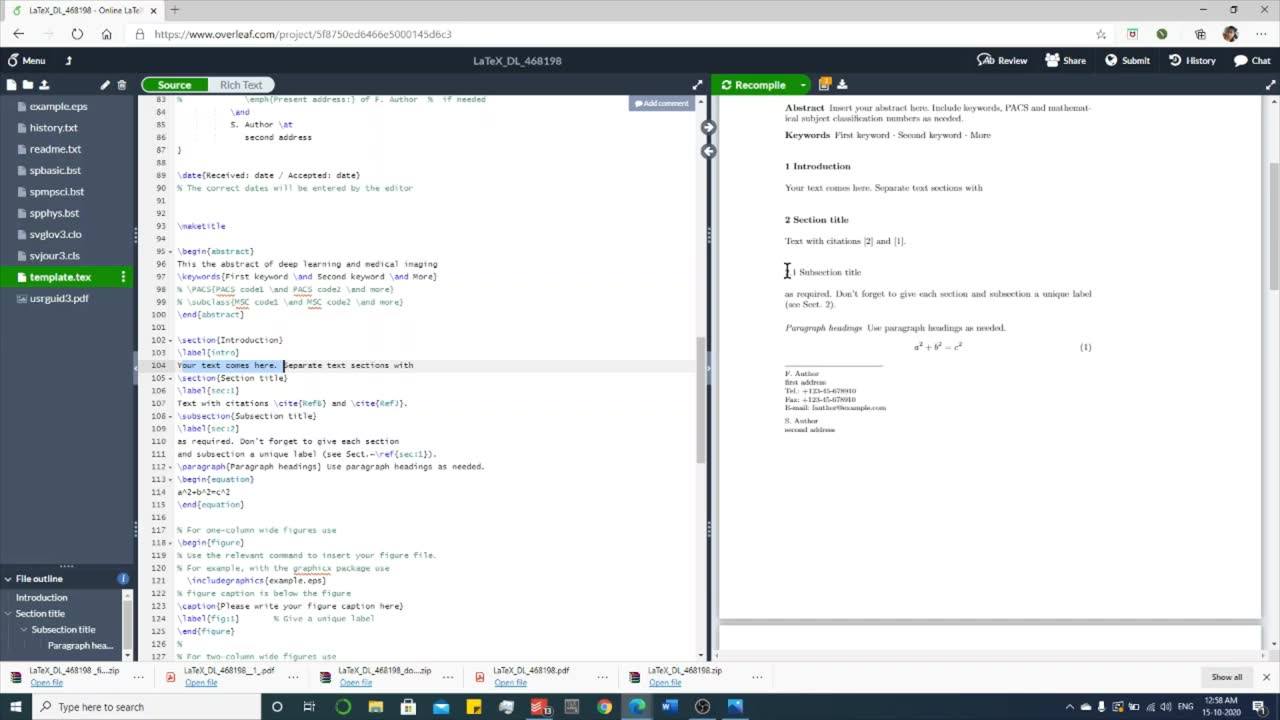Screen dimensions: 1280x720
Task: Collapse the Section title outline item
Action: 8,614
